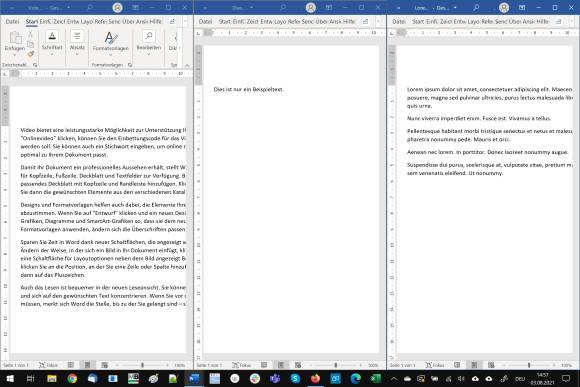Adjust the zoom slider in middle window

click(x=336, y=365)
